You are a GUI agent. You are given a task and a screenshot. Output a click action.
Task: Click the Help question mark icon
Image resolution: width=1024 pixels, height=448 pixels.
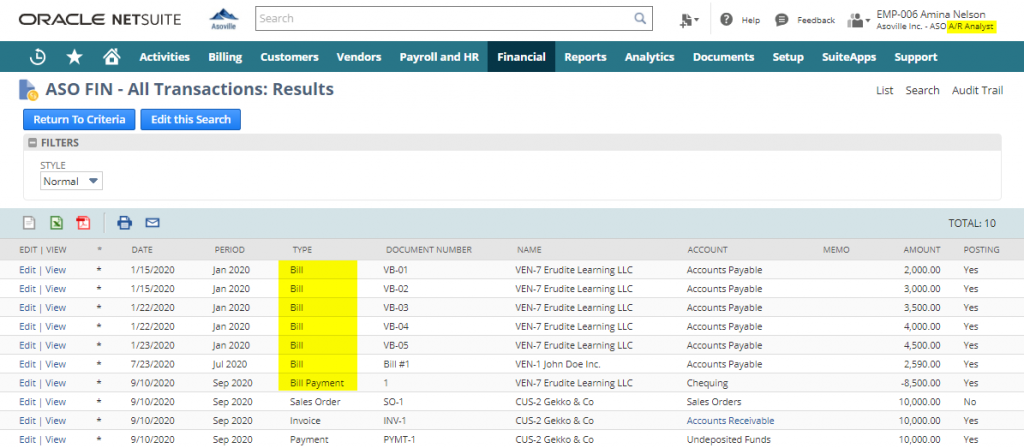[726, 20]
